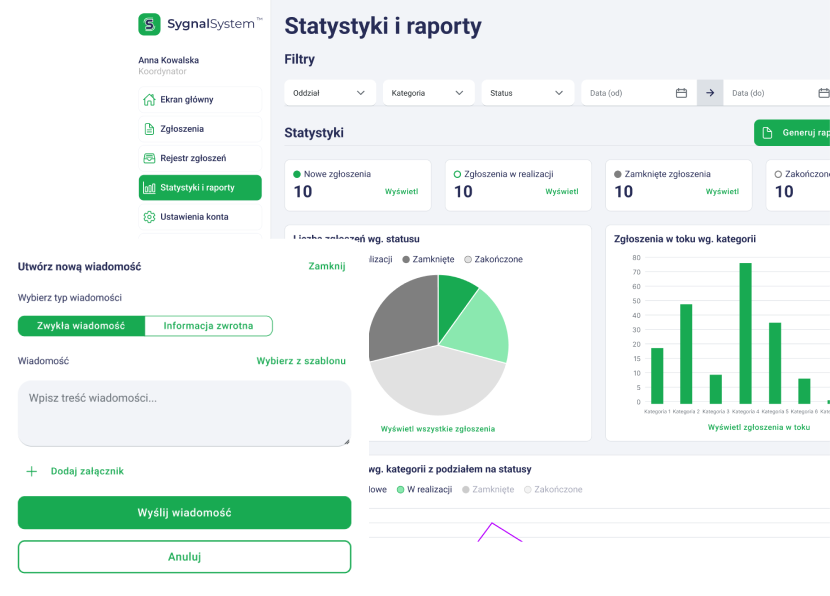Click the document icon beside Zgłoszenia
The height and width of the screenshot is (596, 830).
click(x=149, y=129)
